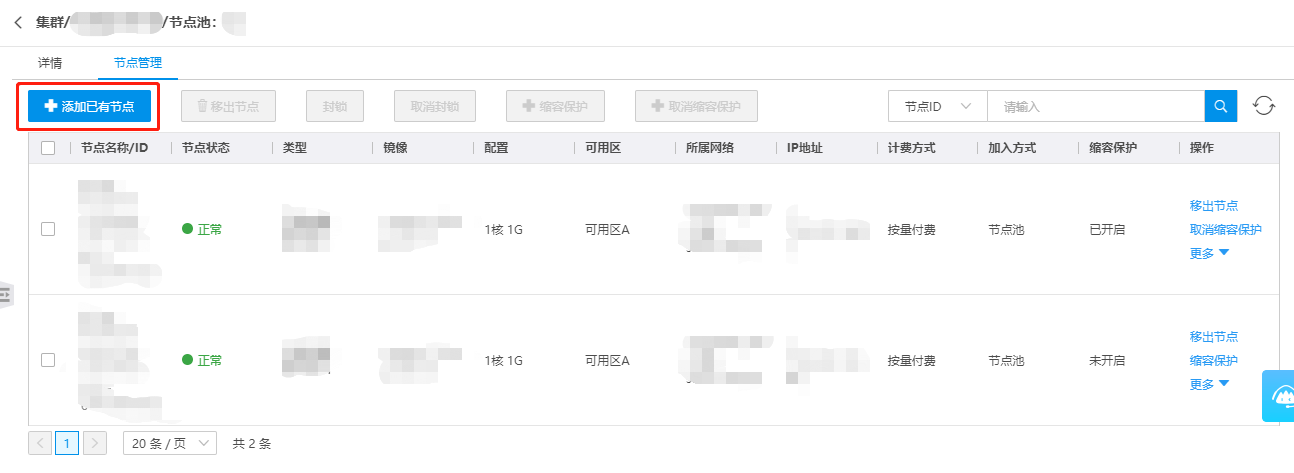Refresh the node list
1294x473 pixels.
coord(1264,106)
